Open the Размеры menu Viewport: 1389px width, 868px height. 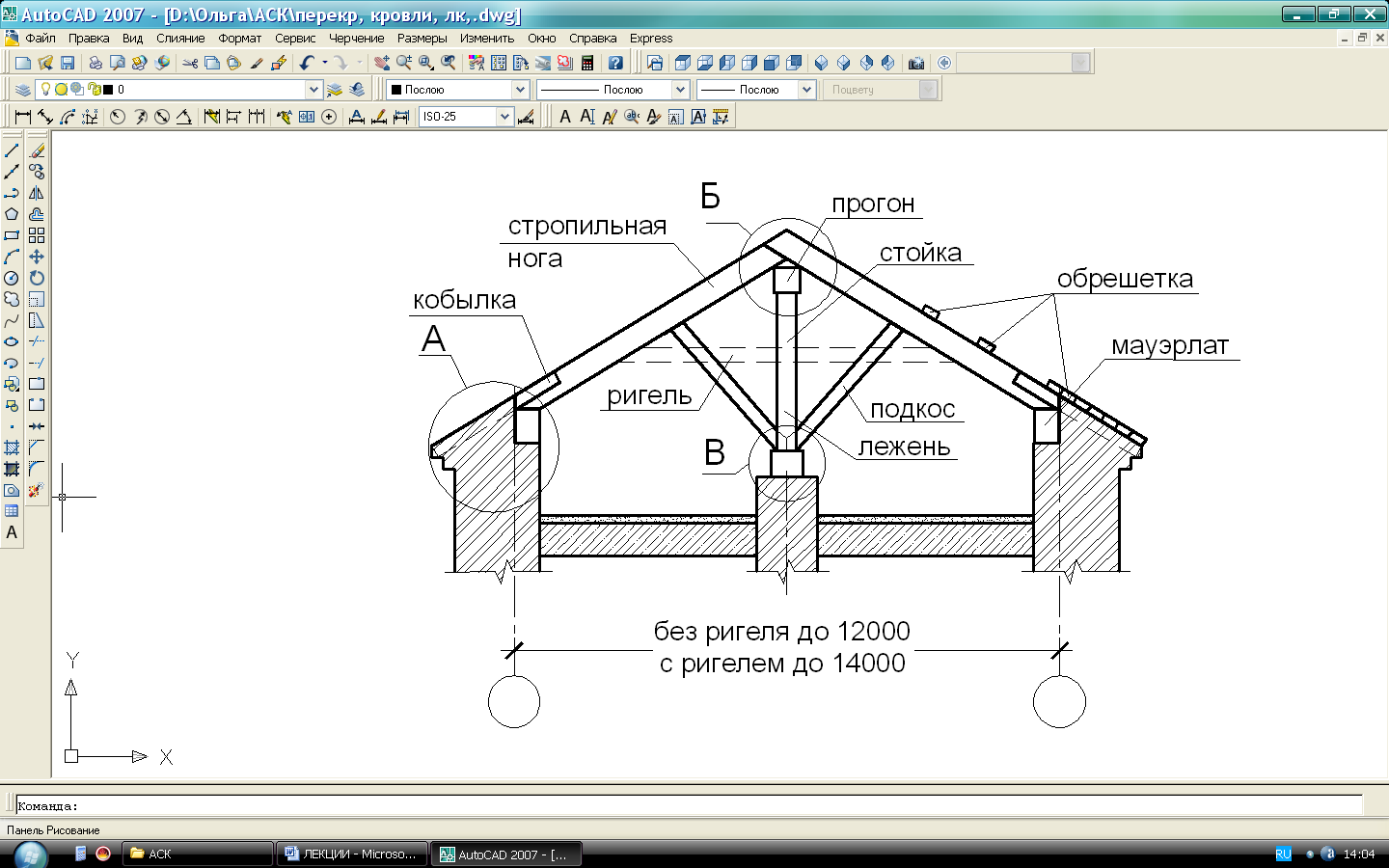[x=422, y=39]
